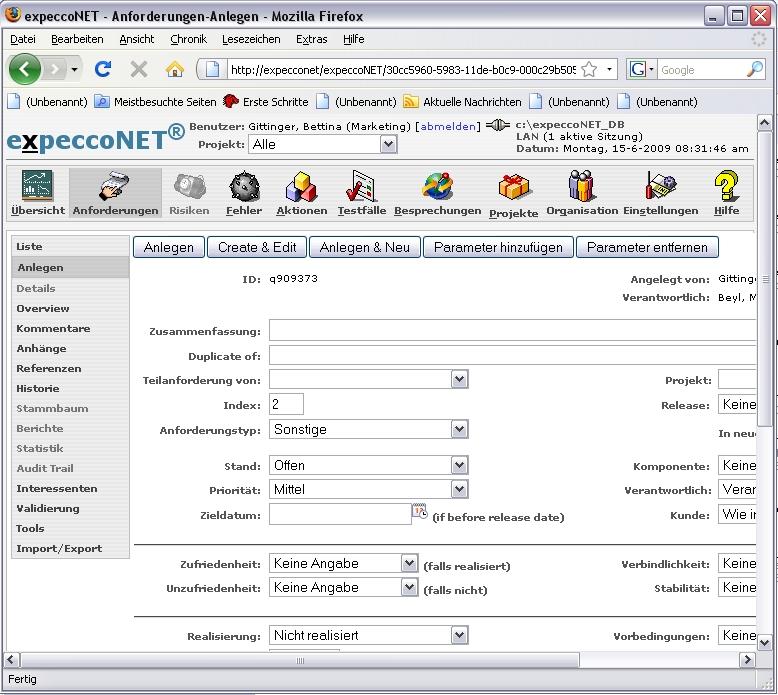Open the Besprechungen icon
Screen dimensions: 778x695
pyautogui.click(x=436, y=187)
